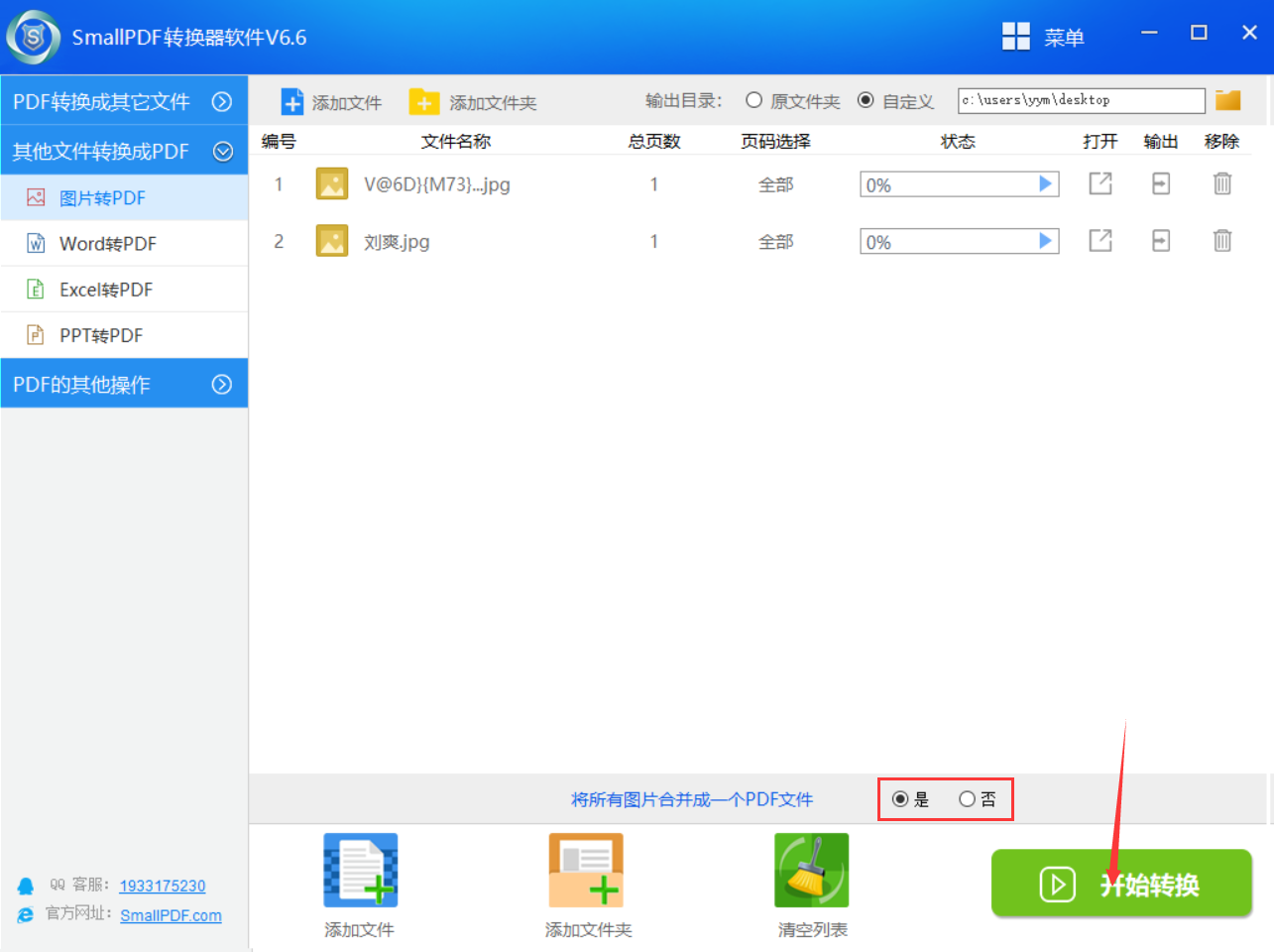This screenshot has height=952, width=1274.
Task: Select Word转PDF in sidebar
Action: coord(124,243)
